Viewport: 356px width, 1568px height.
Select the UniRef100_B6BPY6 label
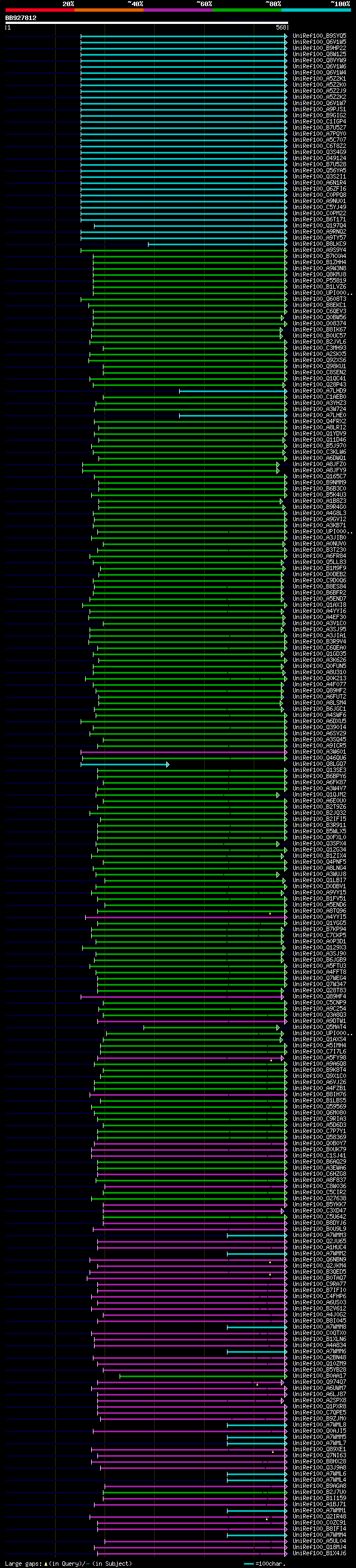[x=319, y=776]
